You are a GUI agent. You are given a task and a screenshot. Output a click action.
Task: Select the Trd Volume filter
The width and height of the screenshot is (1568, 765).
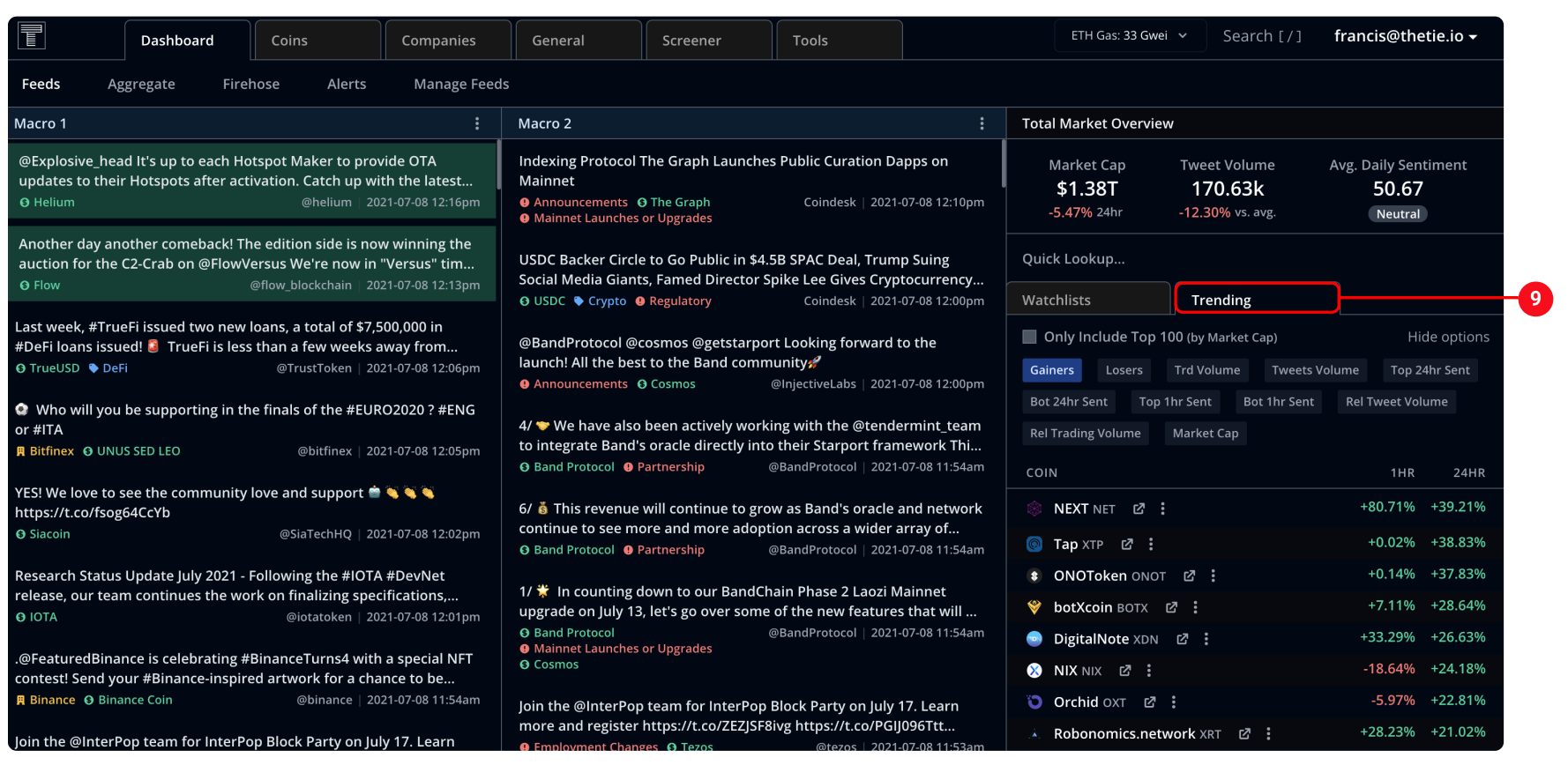pyautogui.click(x=1206, y=370)
